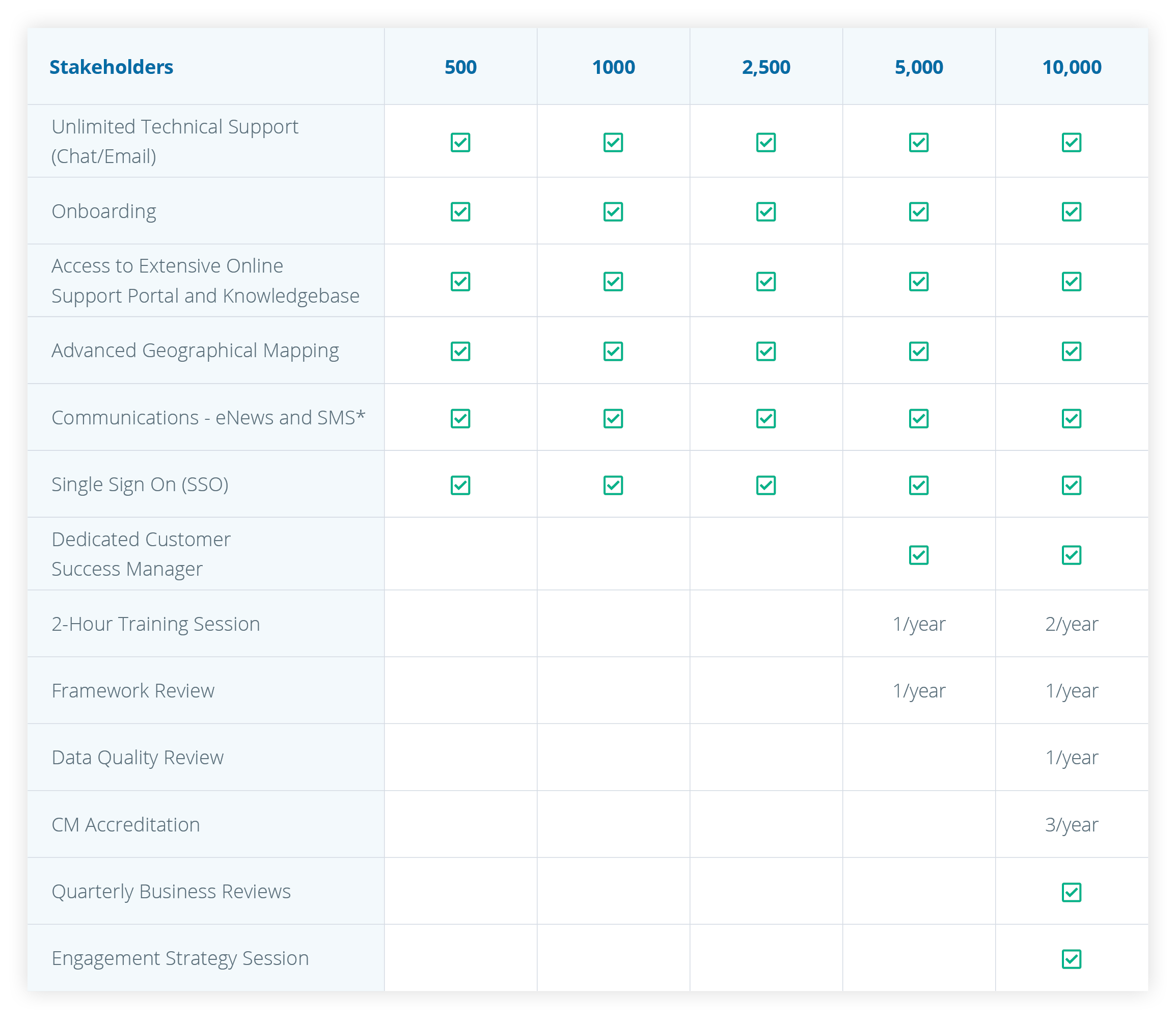Click eNews and SMS checkmark under 2,500
1176x1020 pixels.
(x=766, y=418)
